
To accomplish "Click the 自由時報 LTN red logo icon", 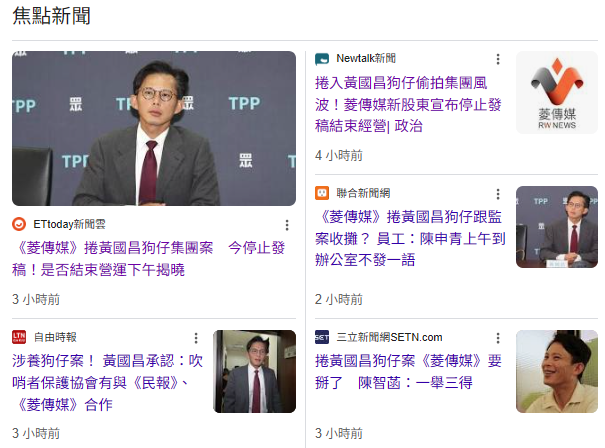I will 19,337.
